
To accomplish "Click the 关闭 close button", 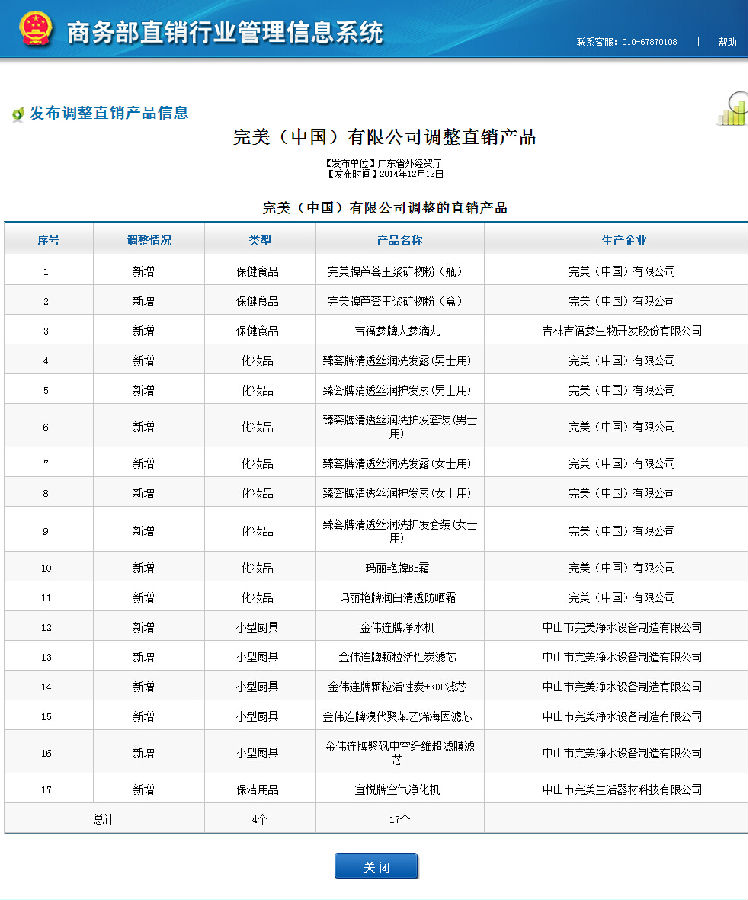I will coord(377,867).
